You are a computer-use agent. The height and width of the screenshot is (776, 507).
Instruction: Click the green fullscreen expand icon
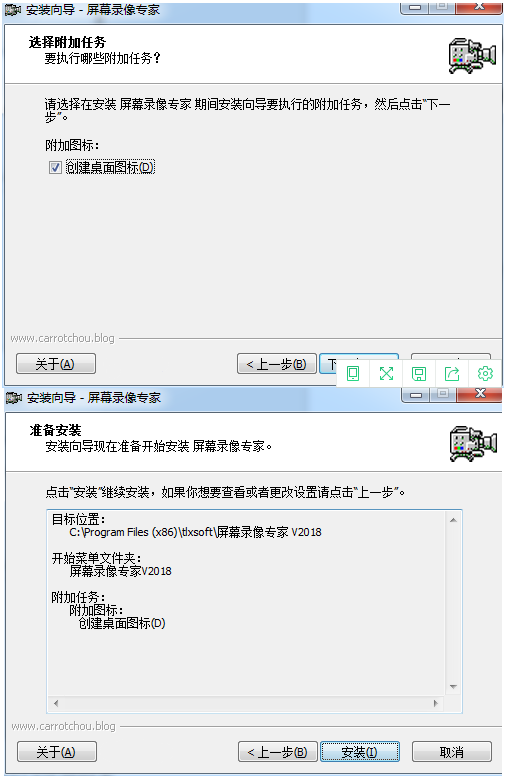[x=386, y=373]
